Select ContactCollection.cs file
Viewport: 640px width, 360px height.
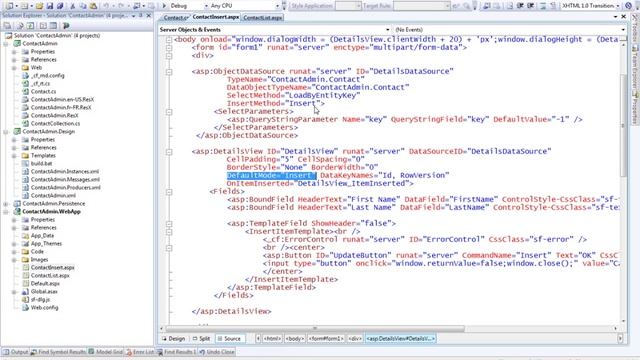click(x=56, y=124)
